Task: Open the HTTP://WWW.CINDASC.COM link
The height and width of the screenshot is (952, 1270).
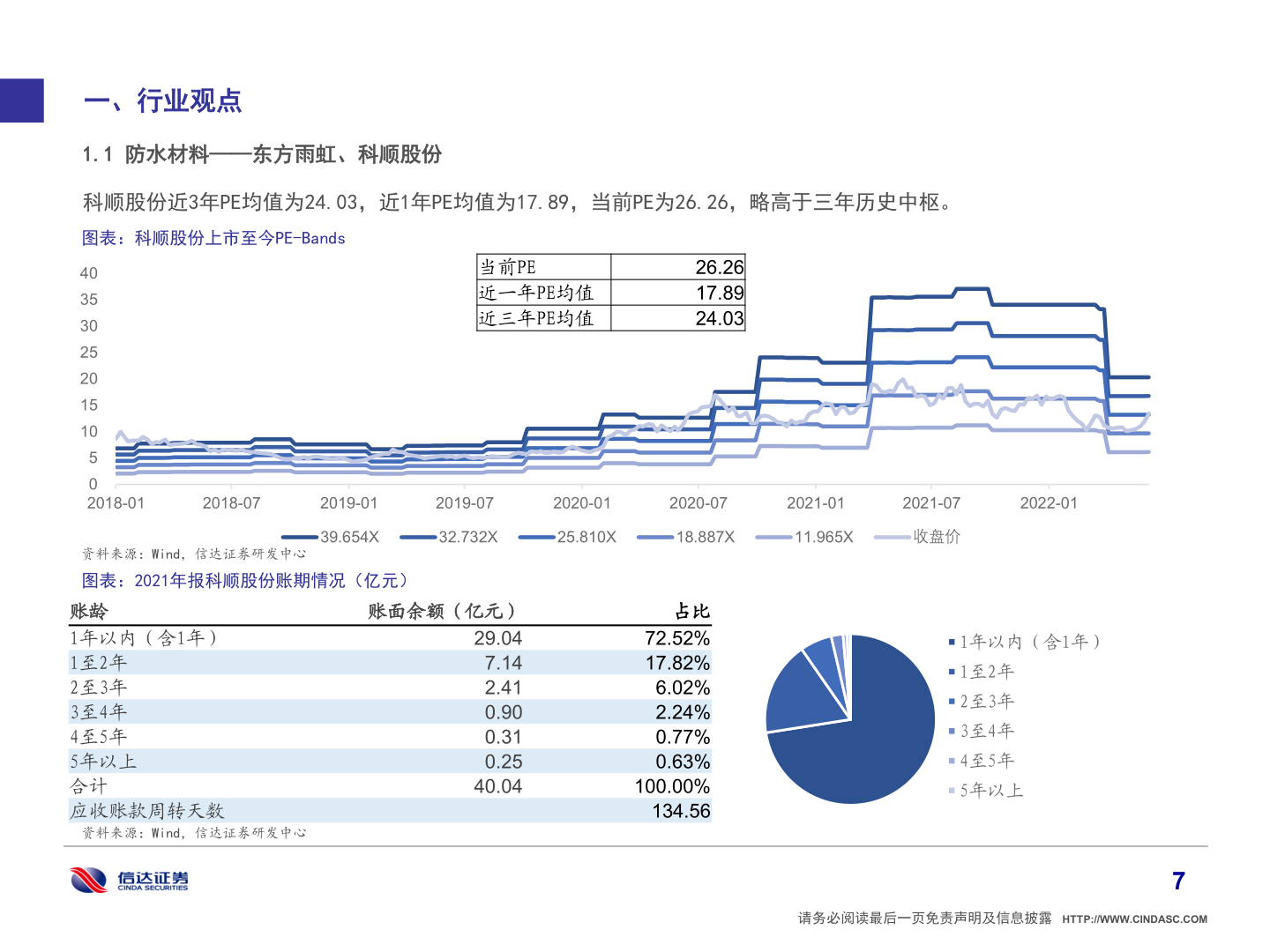Action: coord(1134,919)
